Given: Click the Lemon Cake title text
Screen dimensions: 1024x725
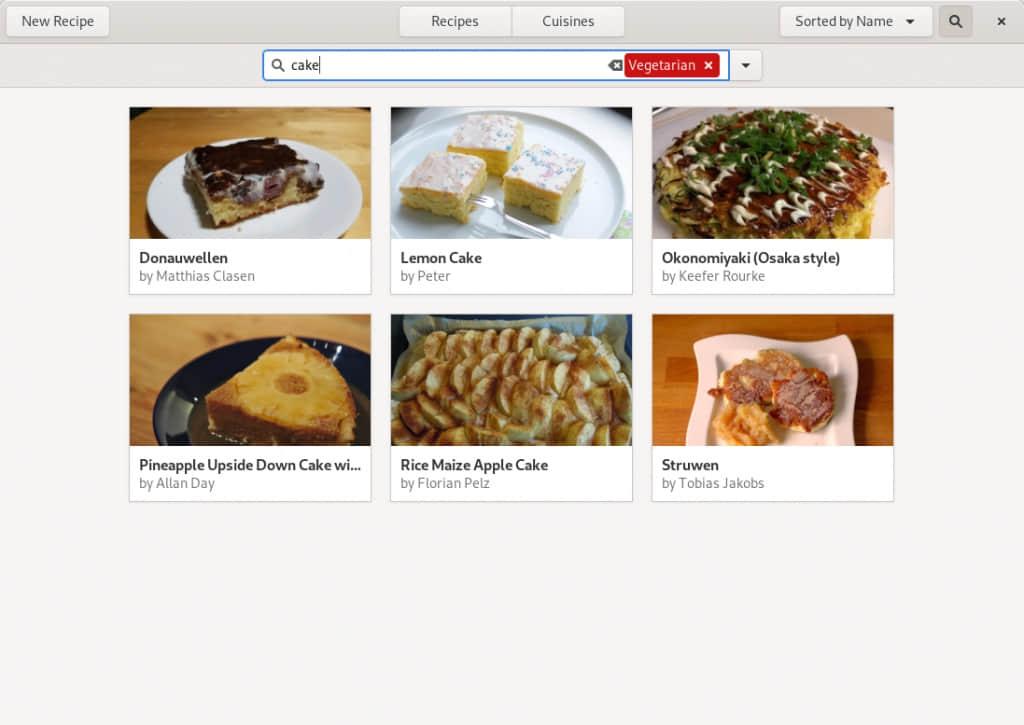Looking at the screenshot, I should 441,258.
